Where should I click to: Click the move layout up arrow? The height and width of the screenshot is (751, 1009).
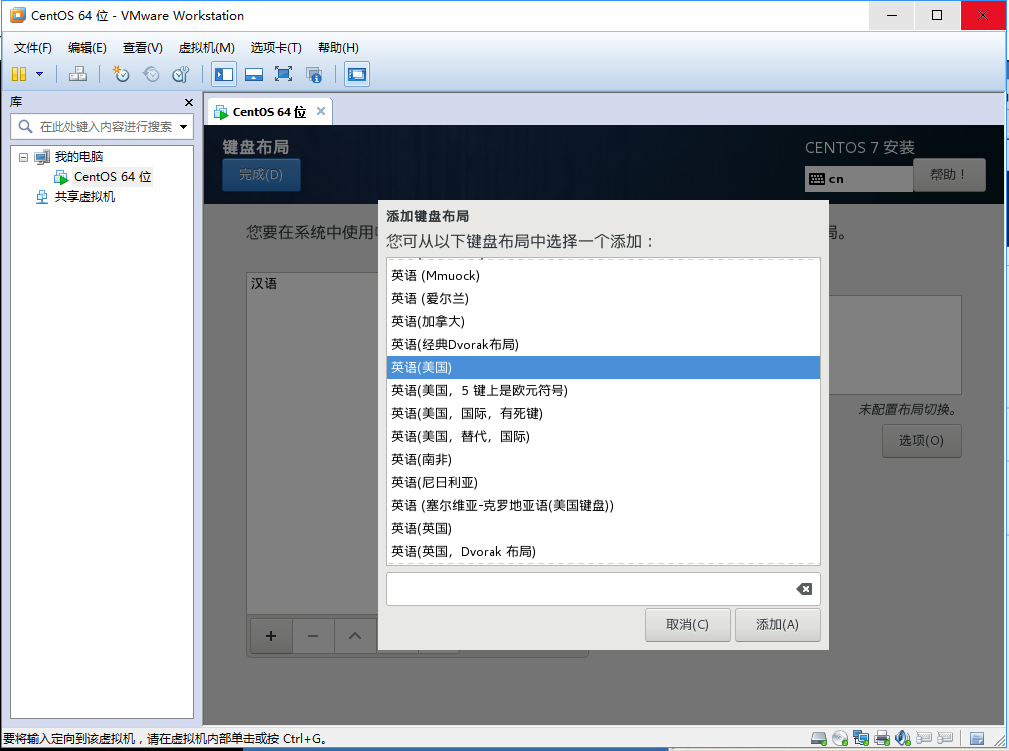[355, 636]
